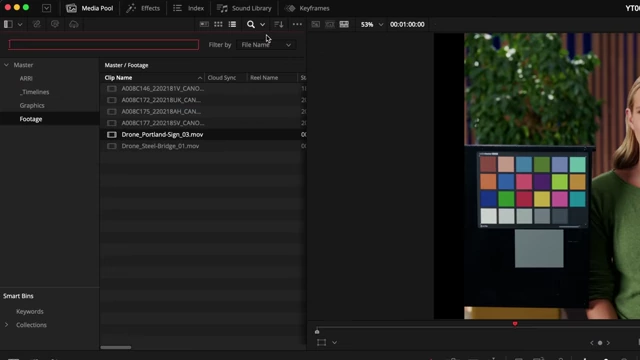Go to previous keyframe arrow in viewer
The width and height of the screenshot is (640, 360).
592,343
